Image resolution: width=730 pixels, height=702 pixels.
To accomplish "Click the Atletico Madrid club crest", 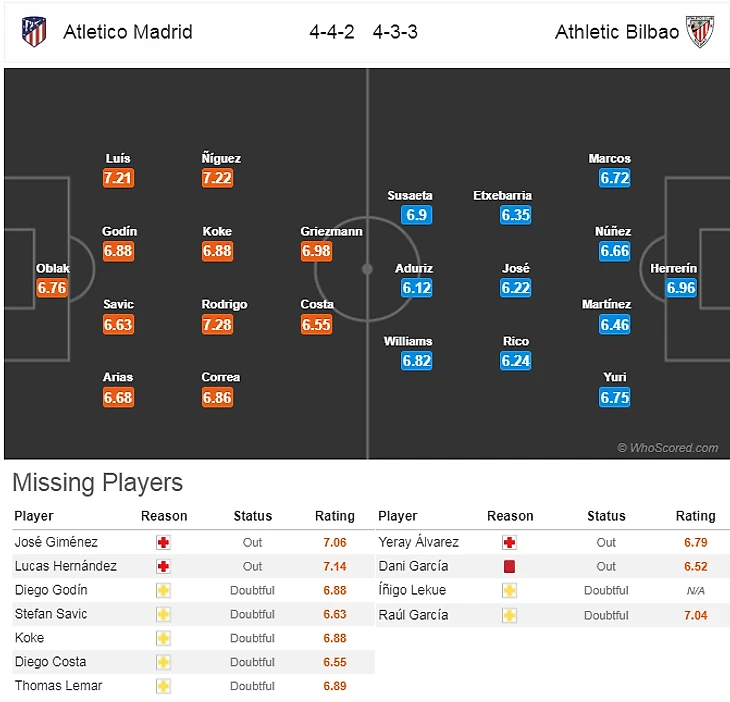I will pos(34,31).
